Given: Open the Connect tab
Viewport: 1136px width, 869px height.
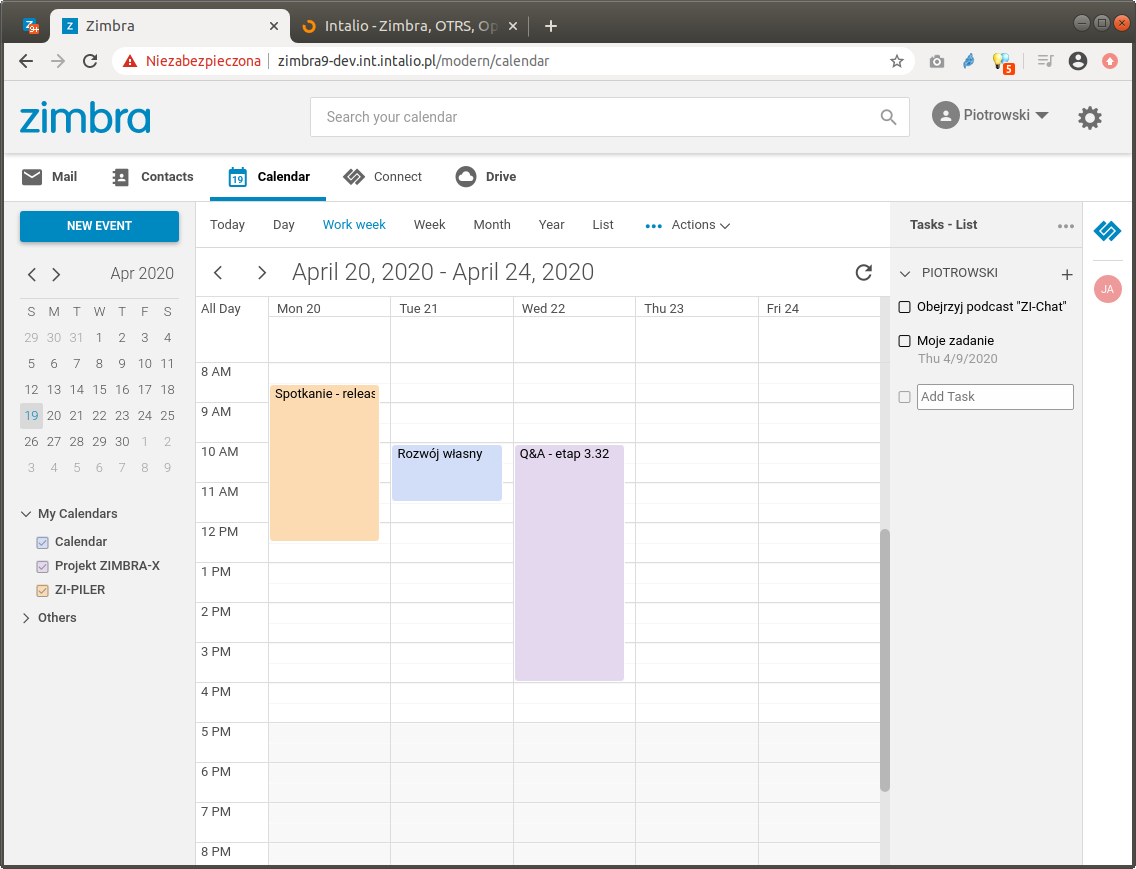Looking at the screenshot, I should (383, 177).
